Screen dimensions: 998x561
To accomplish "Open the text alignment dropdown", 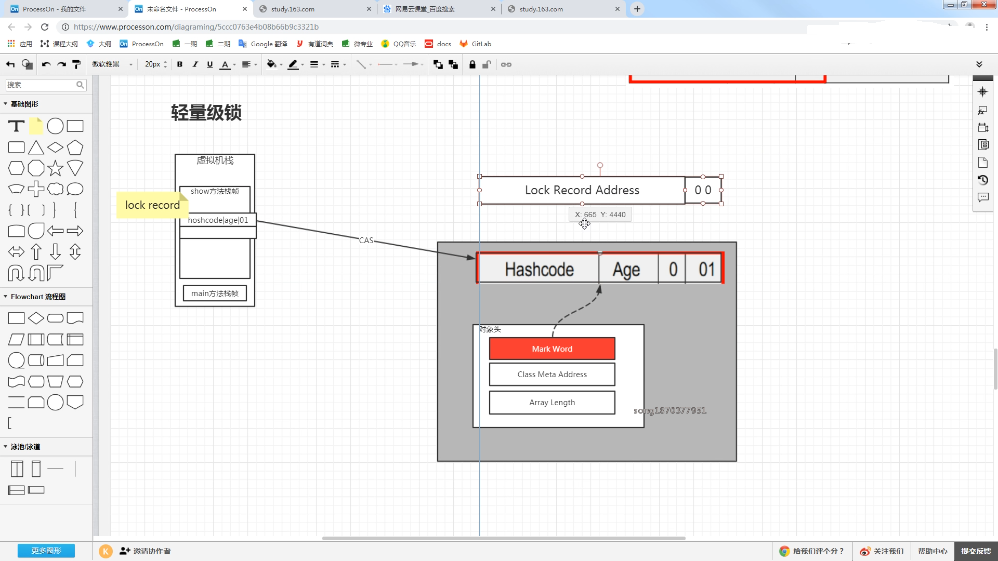I will pos(248,64).
